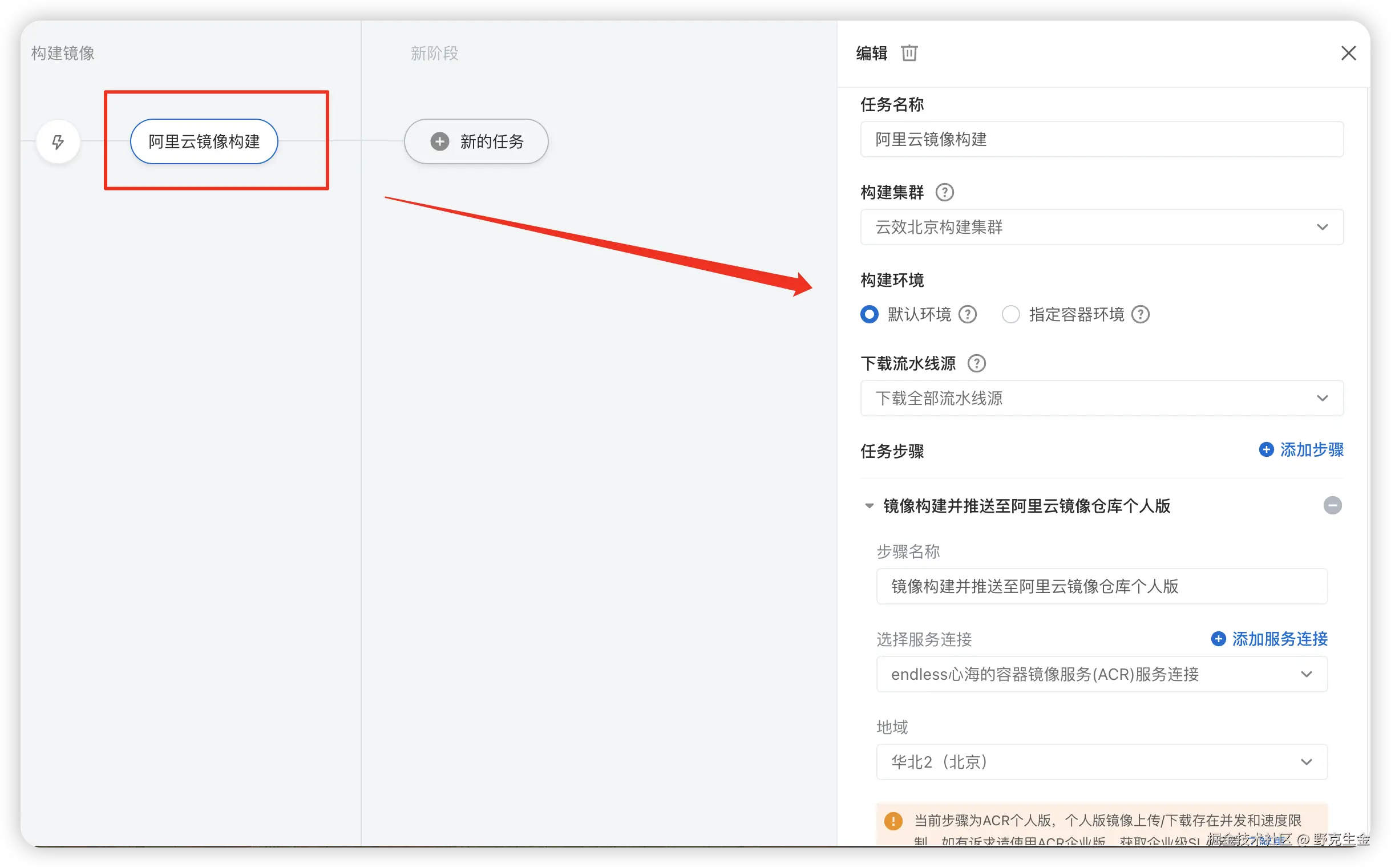This screenshot has width=1391, height=868.
Task: Select the 阿里云镜像构建 task node
Action: [204, 141]
